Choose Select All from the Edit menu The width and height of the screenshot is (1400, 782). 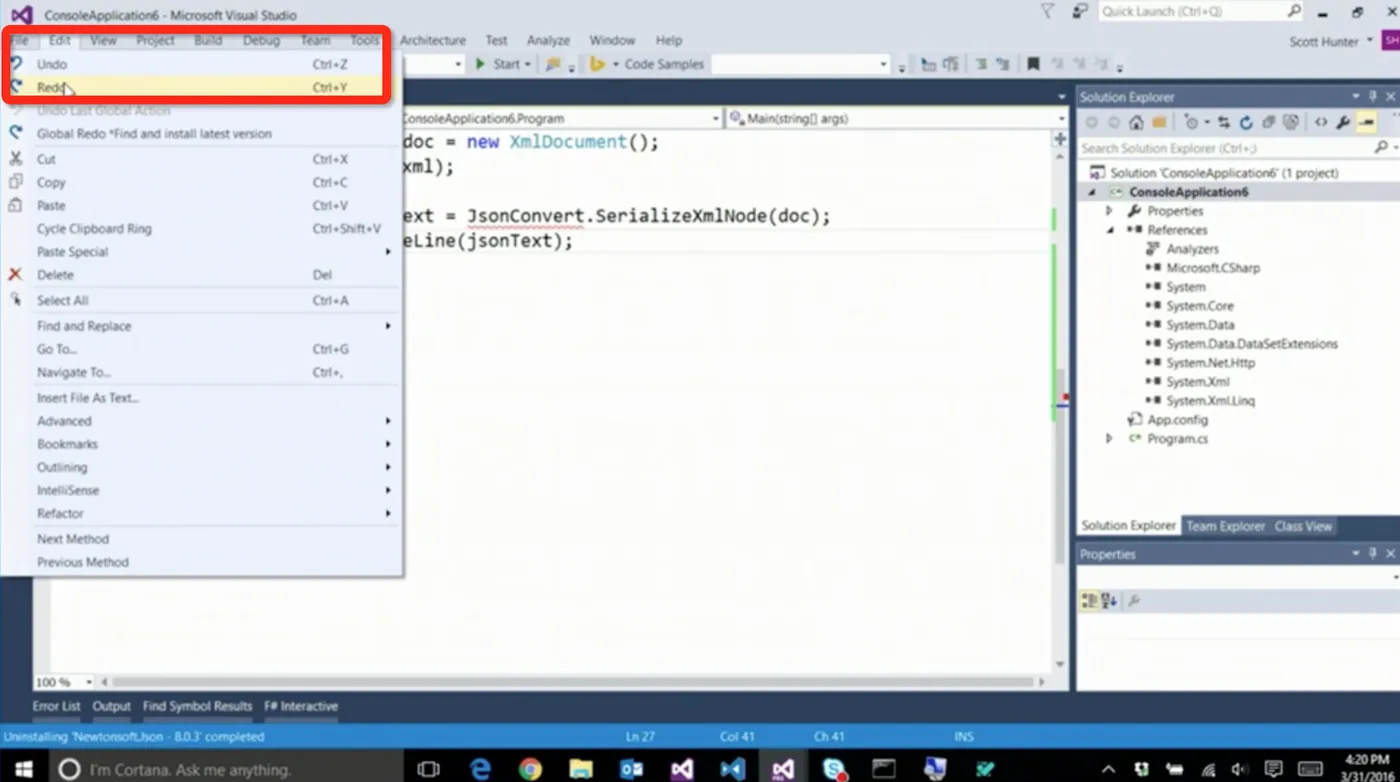point(201,300)
